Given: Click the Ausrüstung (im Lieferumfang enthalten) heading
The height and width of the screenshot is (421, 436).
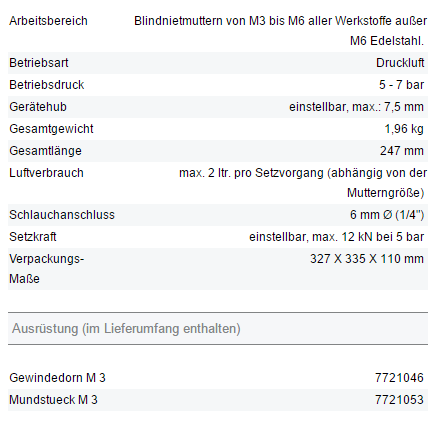Looking at the screenshot, I should click(126, 328).
